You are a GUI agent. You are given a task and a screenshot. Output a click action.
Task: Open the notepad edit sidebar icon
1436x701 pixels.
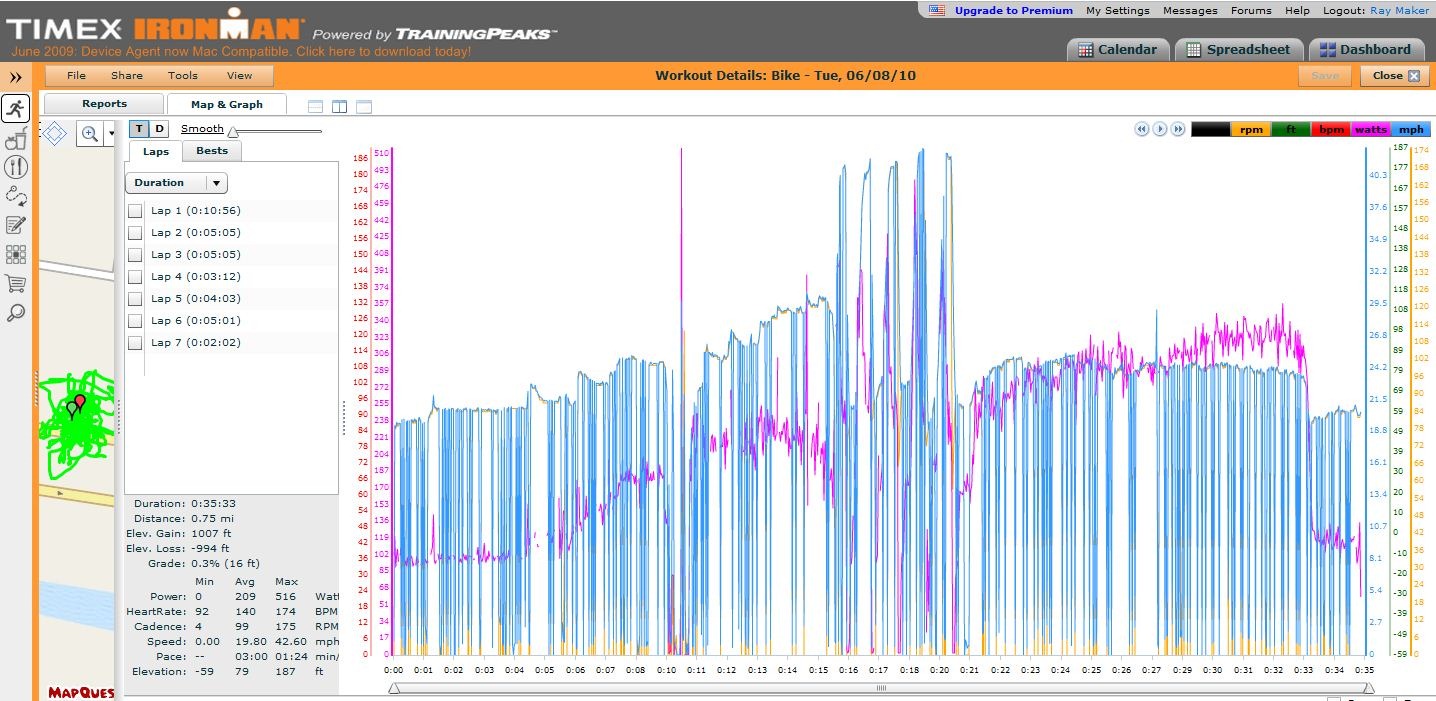[x=15, y=225]
